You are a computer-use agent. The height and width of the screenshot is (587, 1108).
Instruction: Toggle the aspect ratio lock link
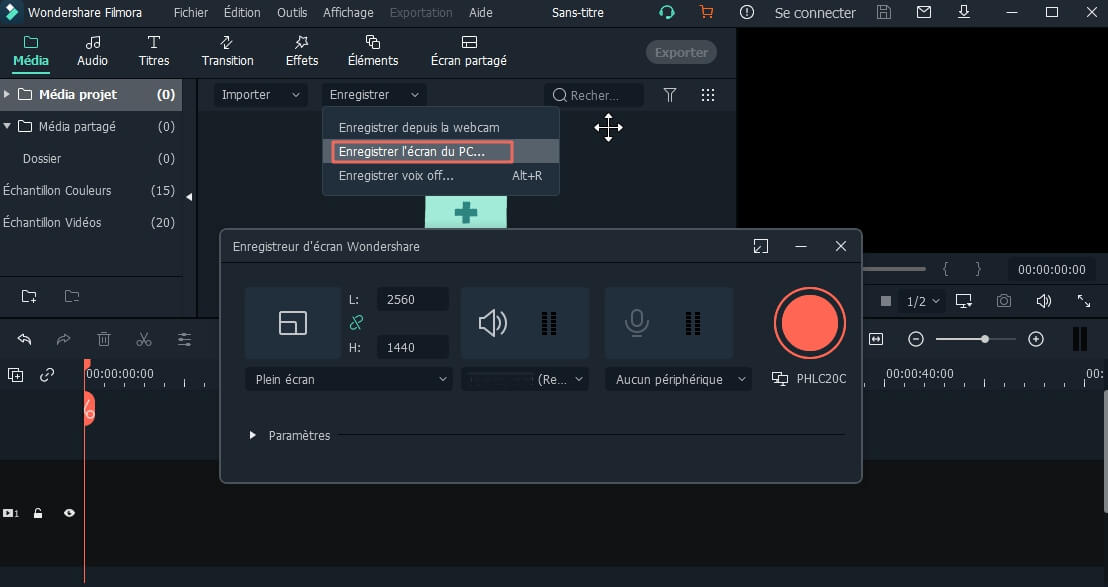[x=356, y=323]
